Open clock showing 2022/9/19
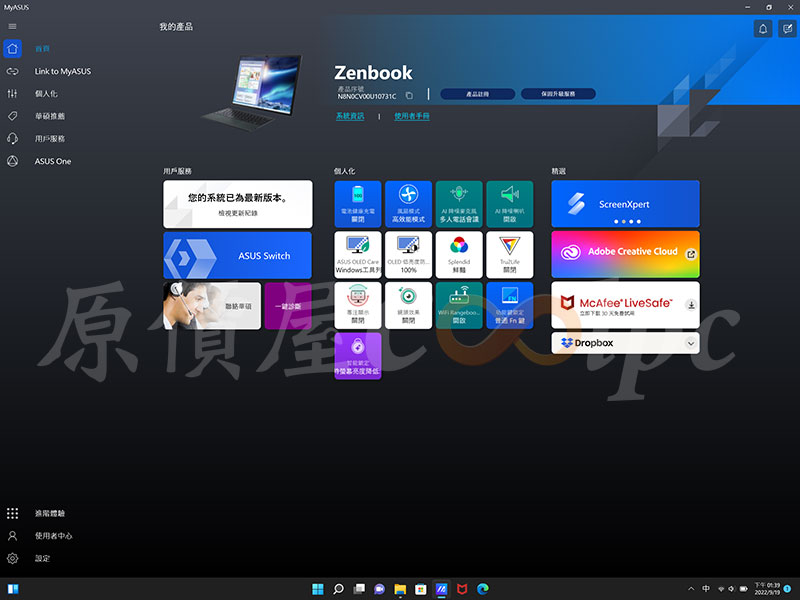The height and width of the screenshot is (600, 800). click(767, 589)
